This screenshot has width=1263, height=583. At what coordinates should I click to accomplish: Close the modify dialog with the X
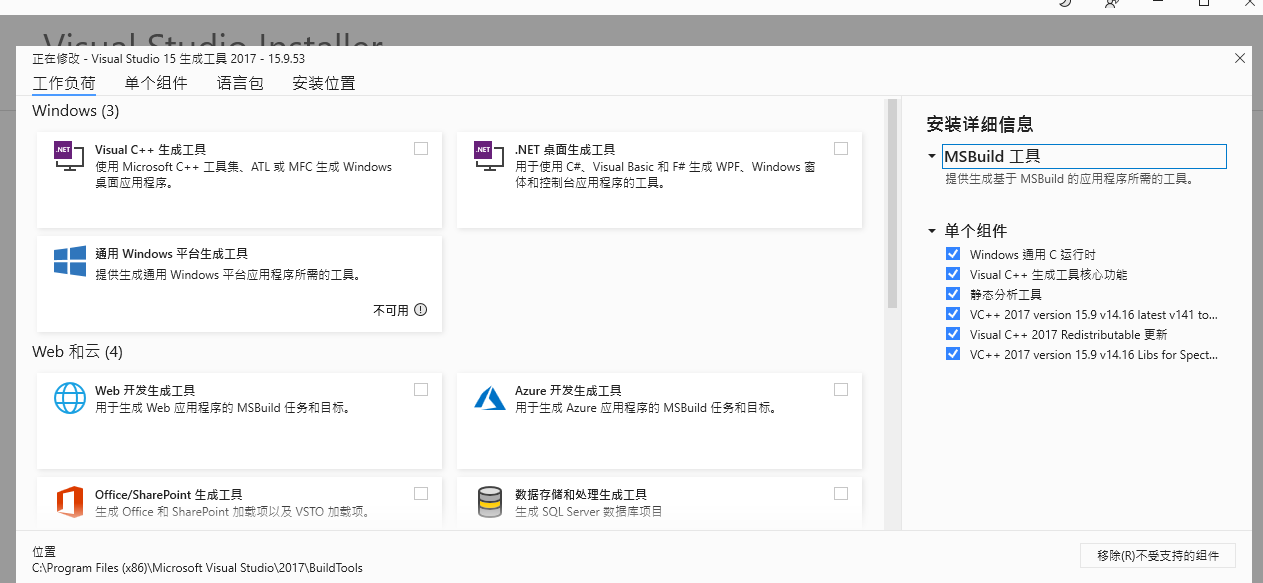coord(1240,58)
